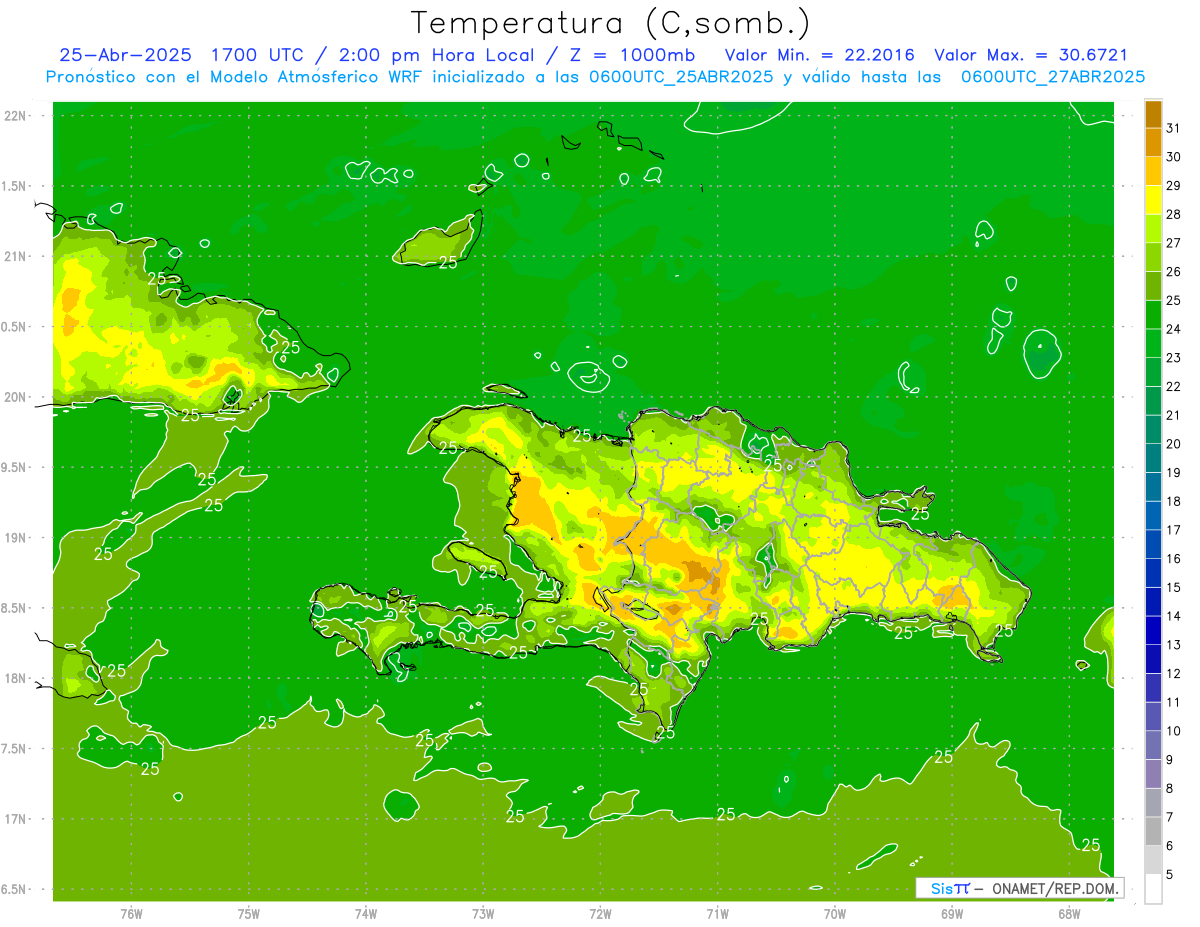Viewport: 1200px width, 927px height.
Task: Click the '69W' longitude axis label
Action: coord(952,913)
